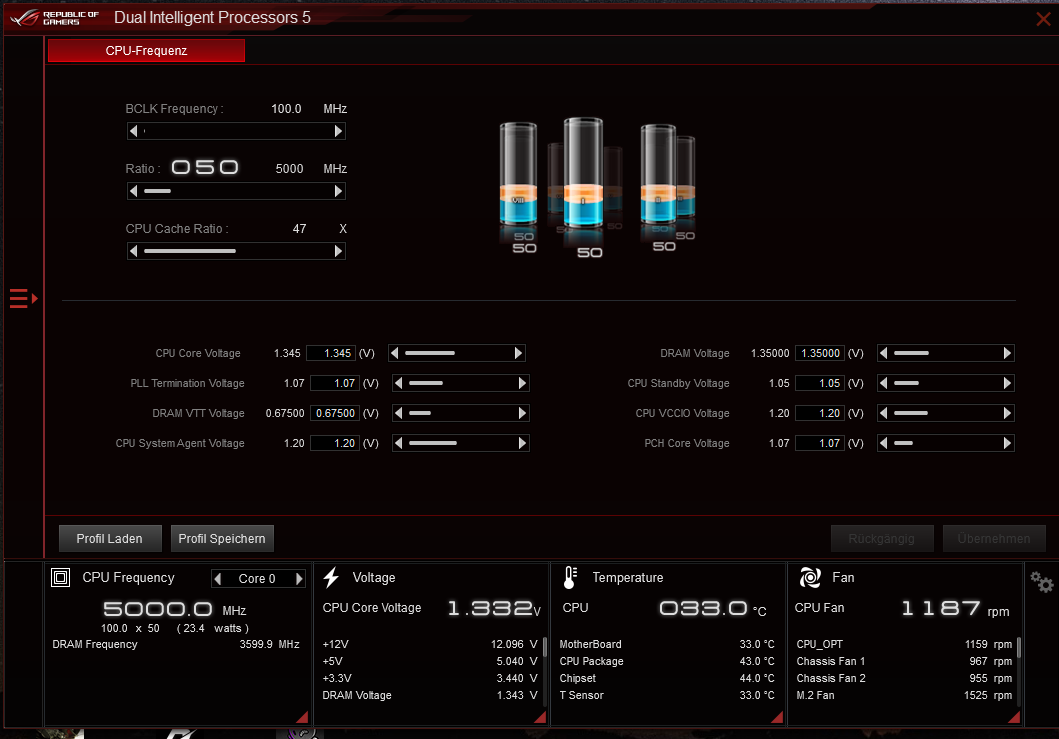Open the gear settings icon beside Fan panel

pos(1041,582)
